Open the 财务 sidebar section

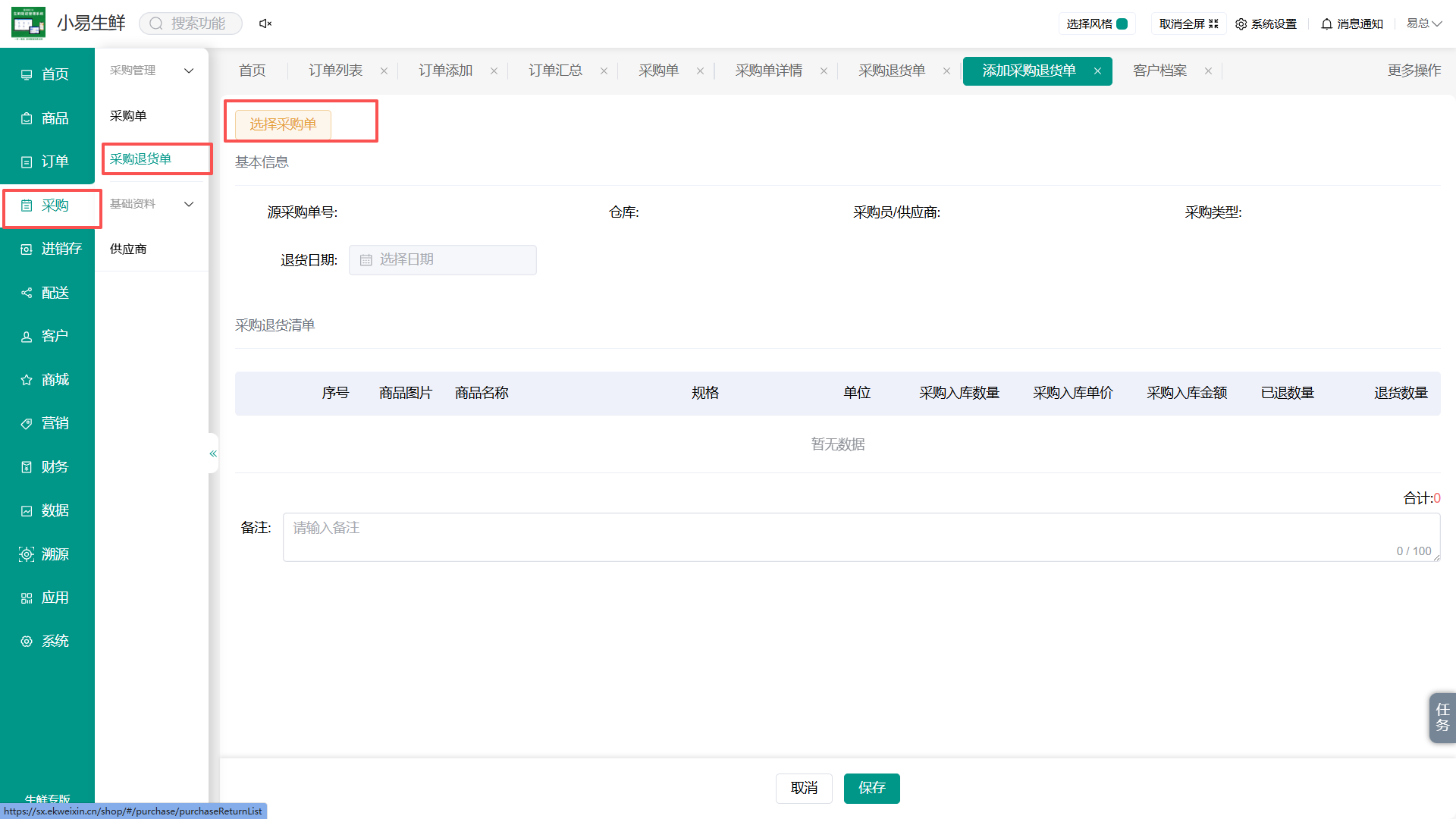point(45,467)
